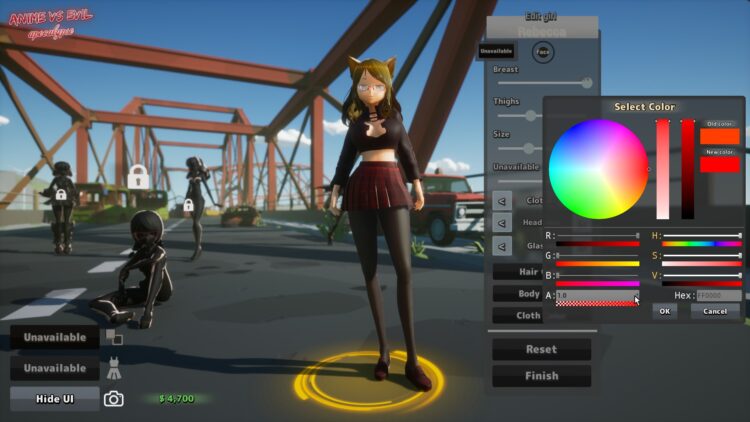Cancel the Select Color dialog

click(x=715, y=311)
